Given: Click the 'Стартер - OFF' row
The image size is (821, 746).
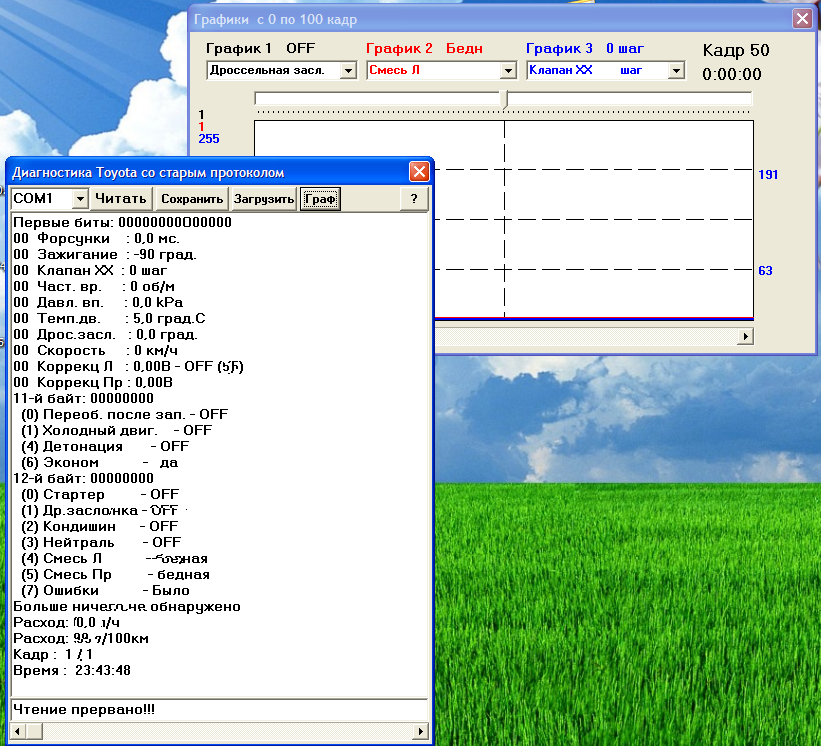Looking at the screenshot, I should pos(100,495).
